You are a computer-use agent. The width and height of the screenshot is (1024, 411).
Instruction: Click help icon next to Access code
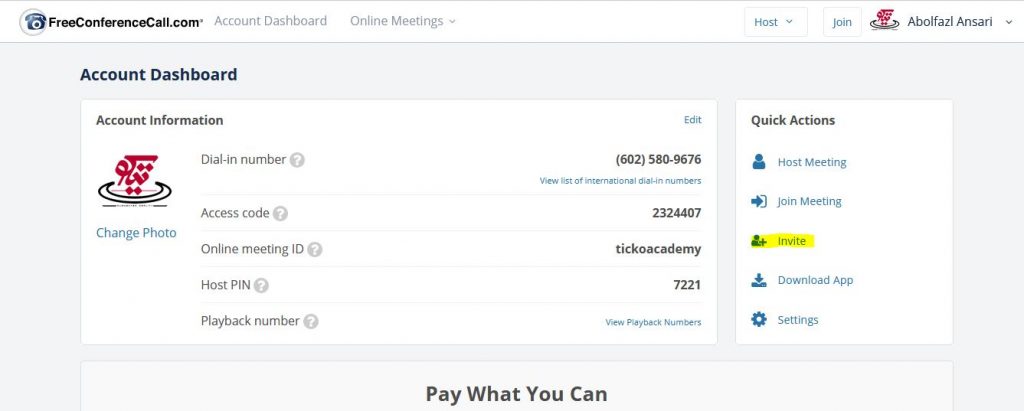click(280, 214)
